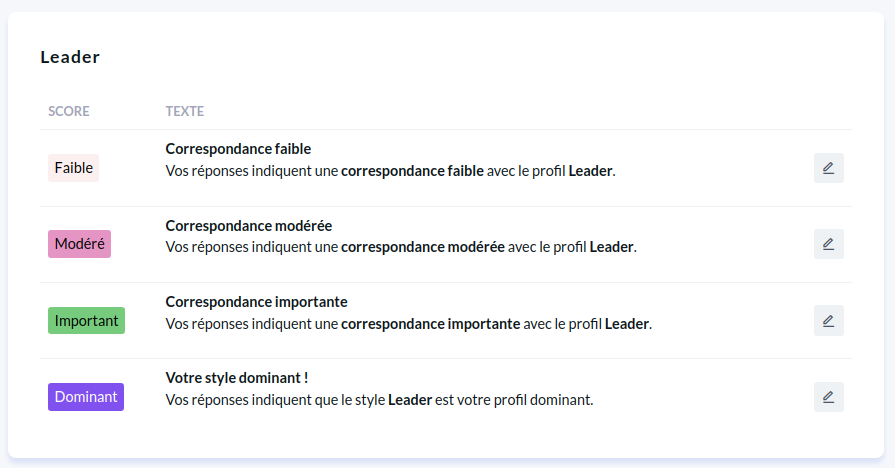Edit the Faible score text with pencil icon

click(x=828, y=168)
